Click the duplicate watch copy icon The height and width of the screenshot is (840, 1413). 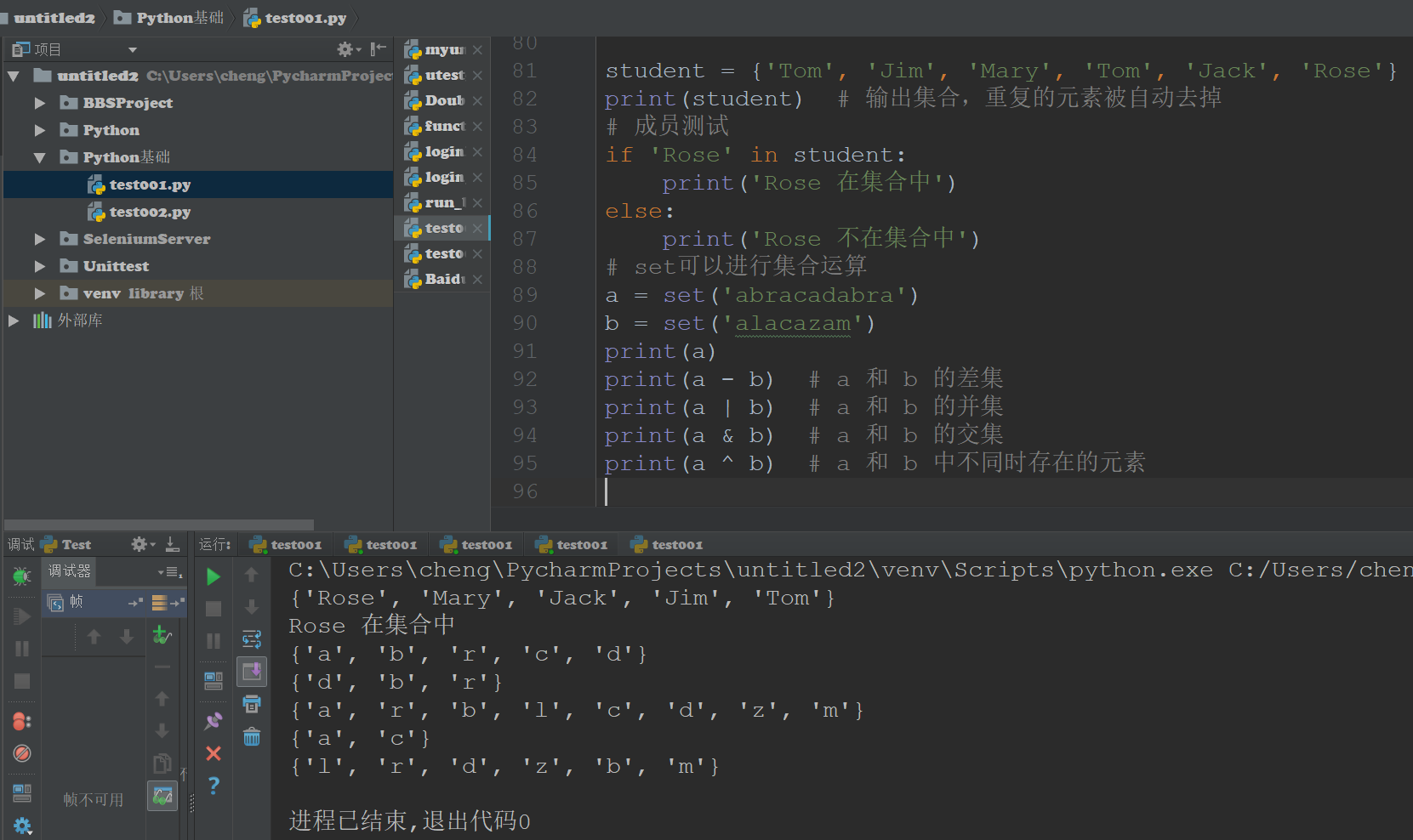point(162,763)
